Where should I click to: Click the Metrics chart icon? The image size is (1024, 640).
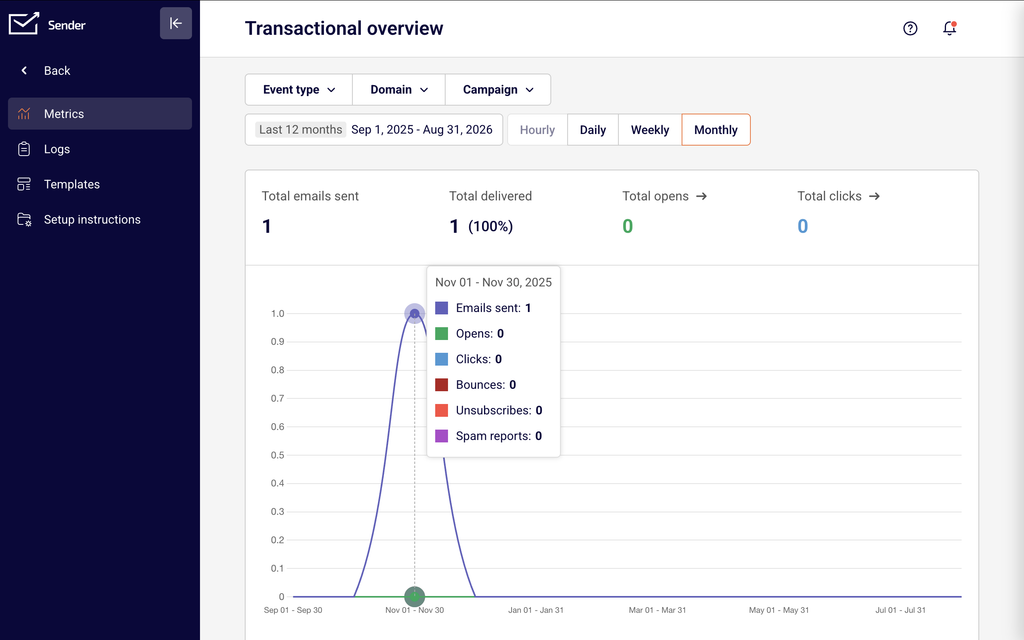24,114
